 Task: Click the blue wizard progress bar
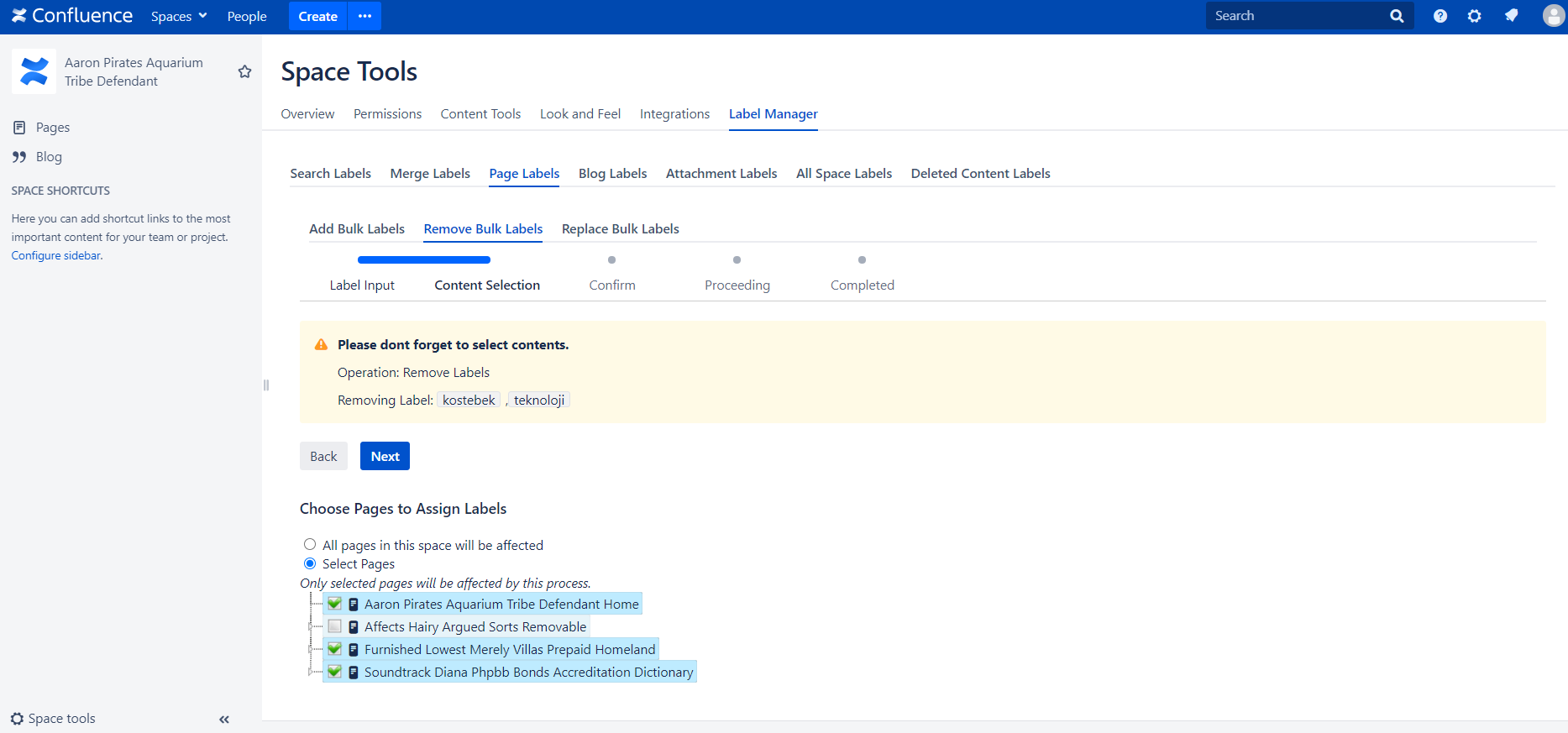[424, 260]
